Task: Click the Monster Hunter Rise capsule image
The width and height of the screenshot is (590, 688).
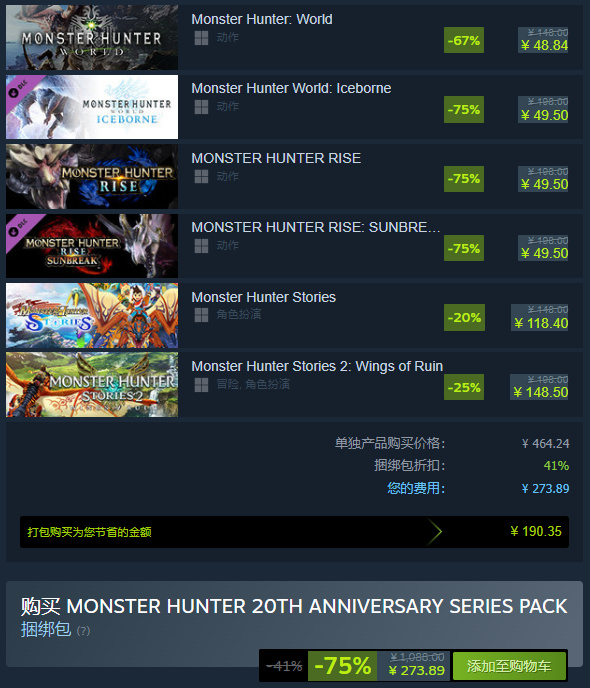Action: 92,176
